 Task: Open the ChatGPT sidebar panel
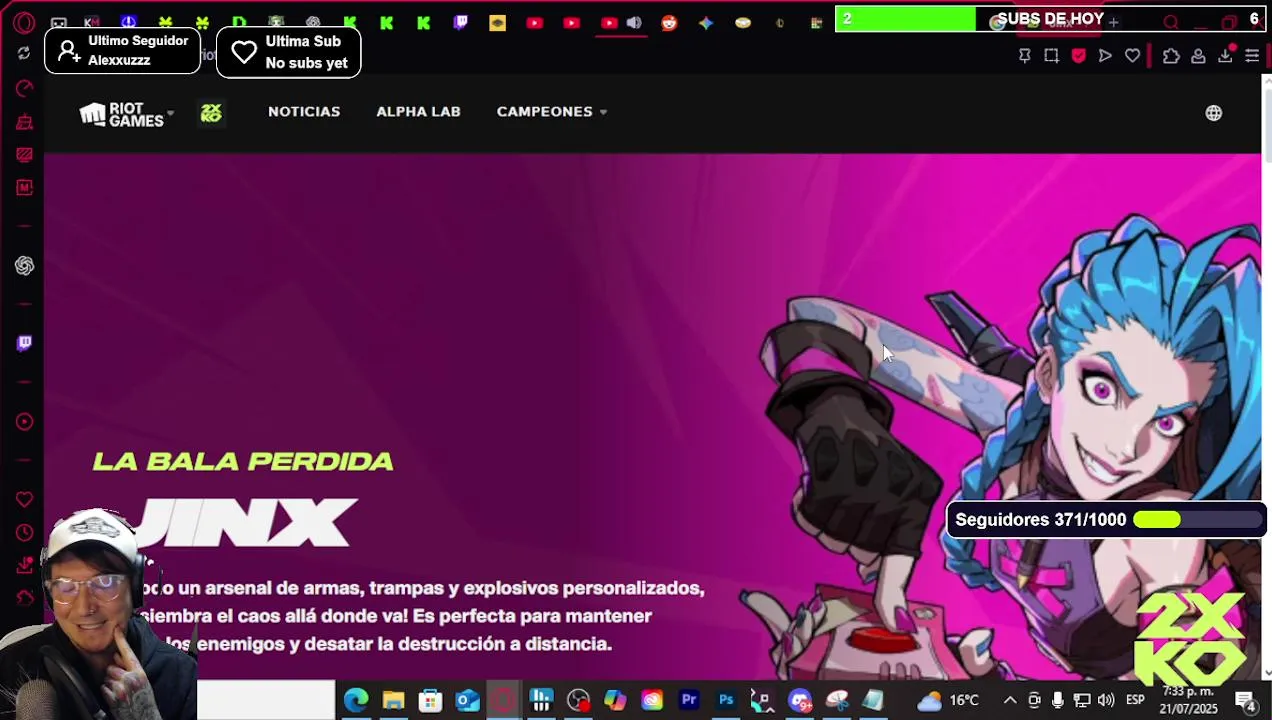(x=24, y=265)
